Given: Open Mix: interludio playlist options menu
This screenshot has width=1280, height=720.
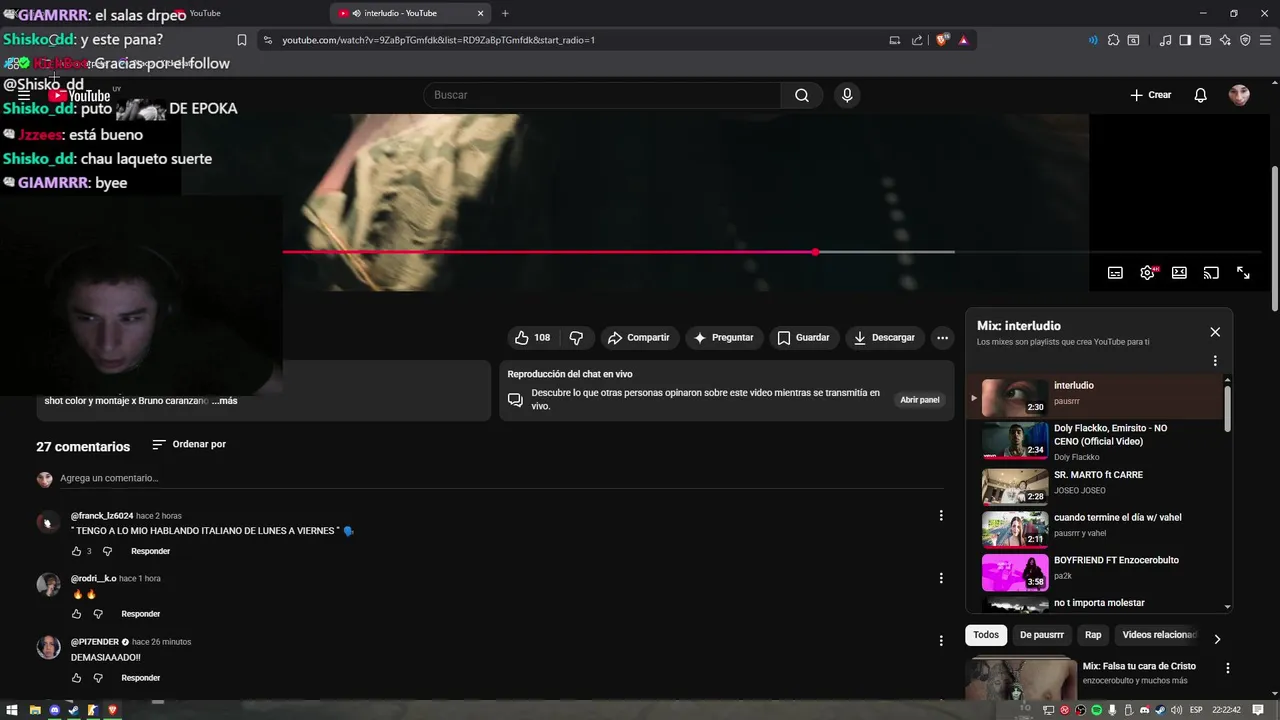Looking at the screenshot, I should 1215,361.
